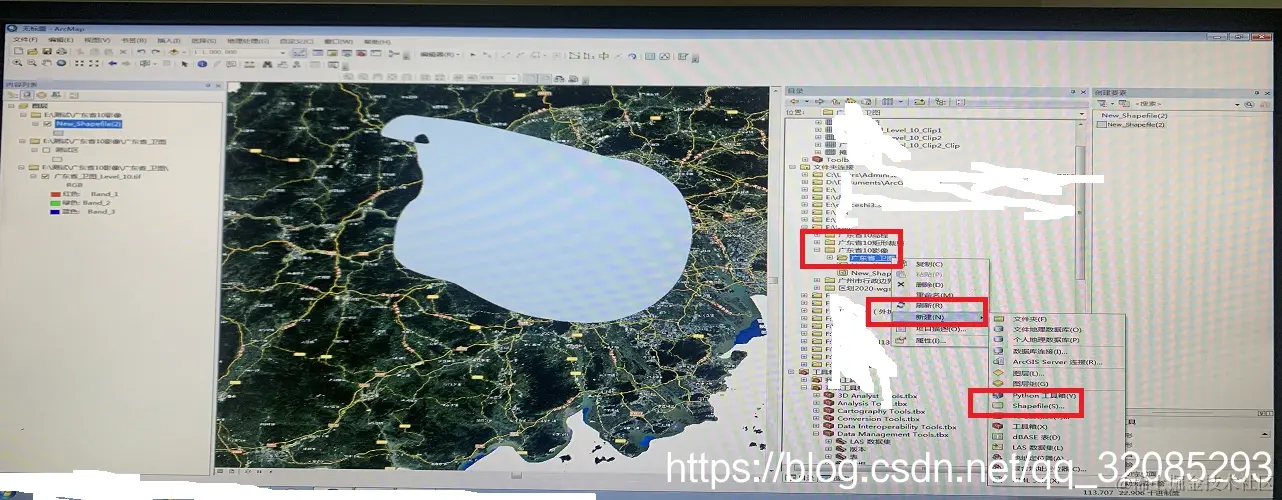Open the Insert (I) menu
Viewport: 1282px width, 500px height.
tap(168, 40)
